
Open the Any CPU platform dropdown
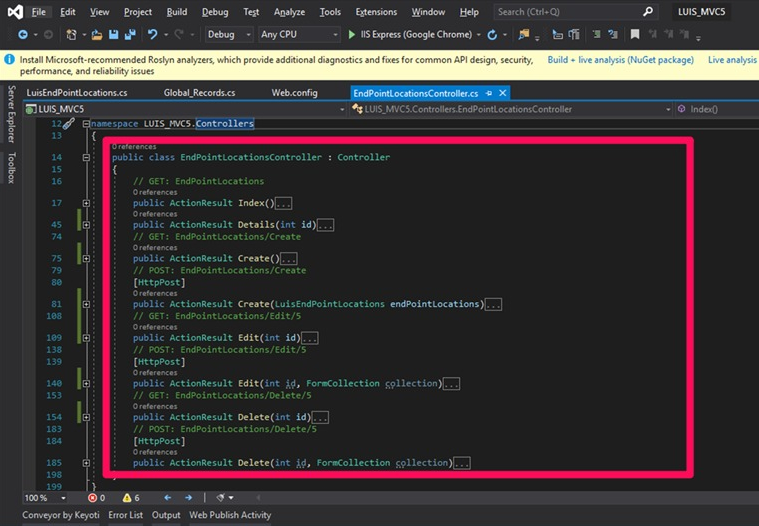[297, 34]
